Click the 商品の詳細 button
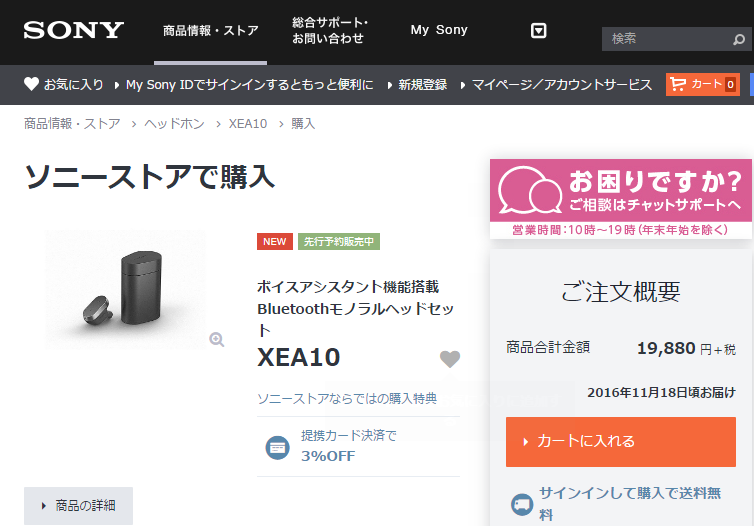 pyautogui.click(x=78, y=506)
